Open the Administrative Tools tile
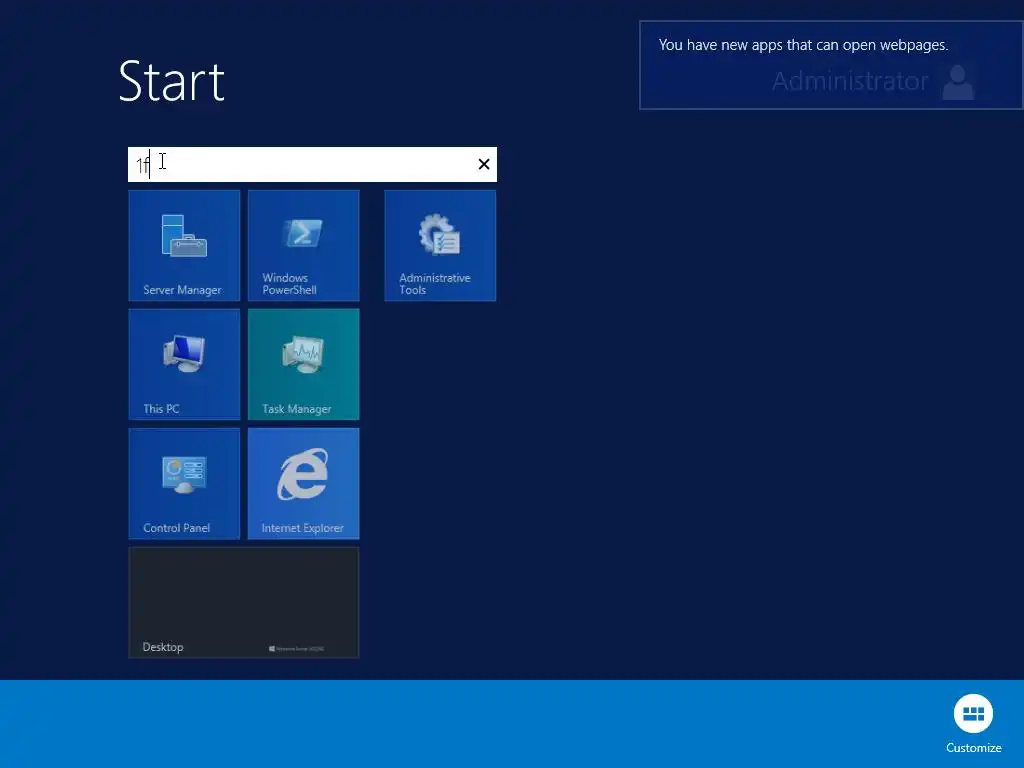The height and width of the screenshot is (768, 1024). (x=440, y=246)
